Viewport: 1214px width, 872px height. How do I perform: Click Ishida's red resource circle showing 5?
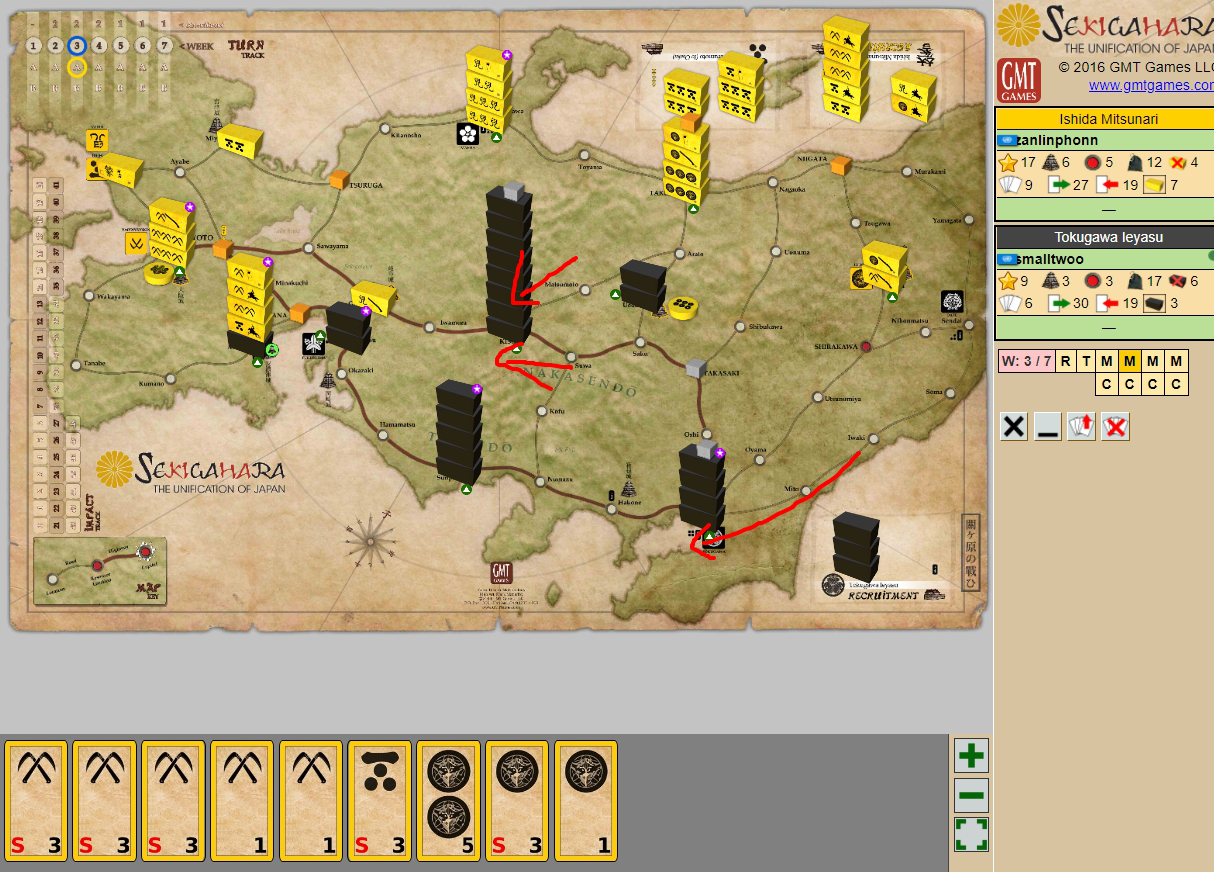pos(1092,162)
